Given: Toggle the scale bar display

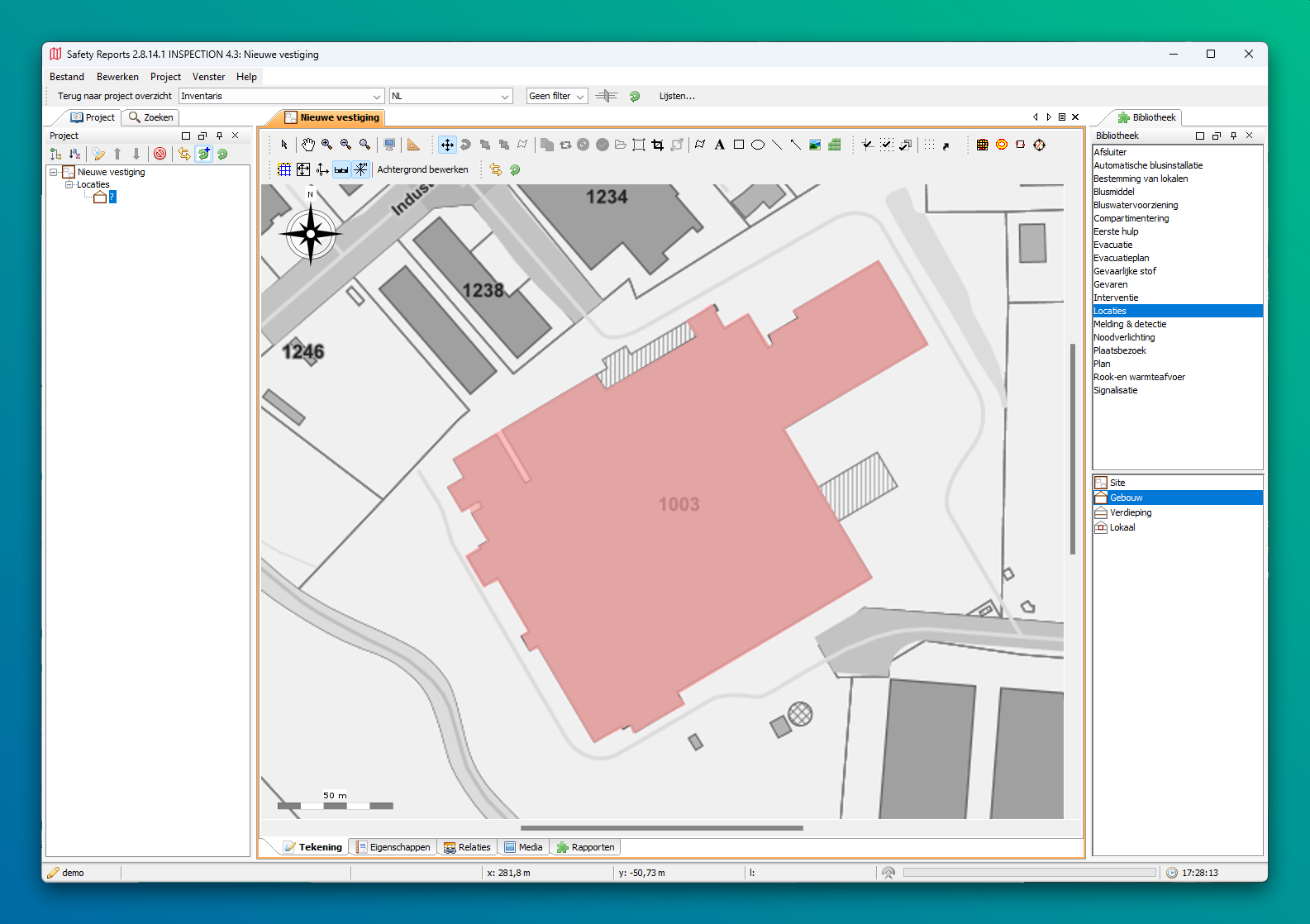Looking at the screenshot, I should [341, 169].
